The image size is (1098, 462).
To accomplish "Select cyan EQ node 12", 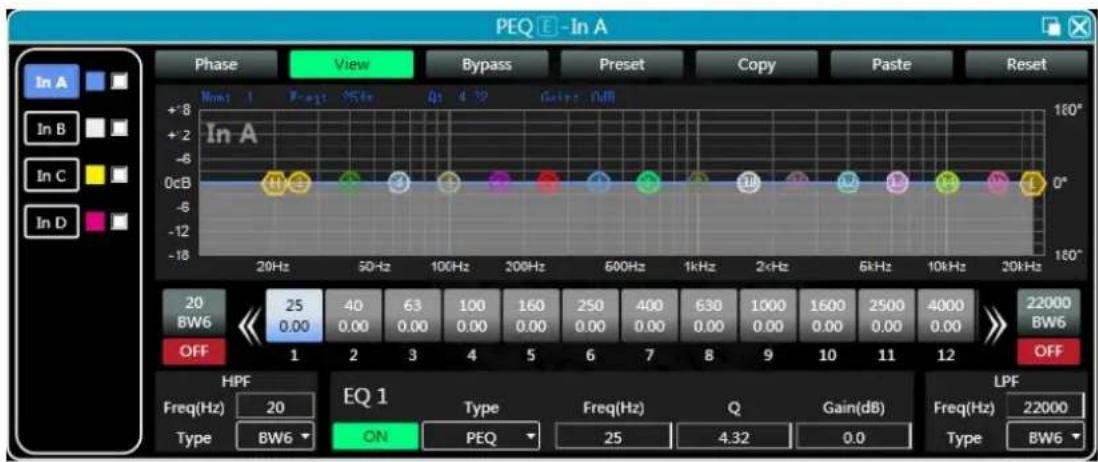I will (848, 183).
